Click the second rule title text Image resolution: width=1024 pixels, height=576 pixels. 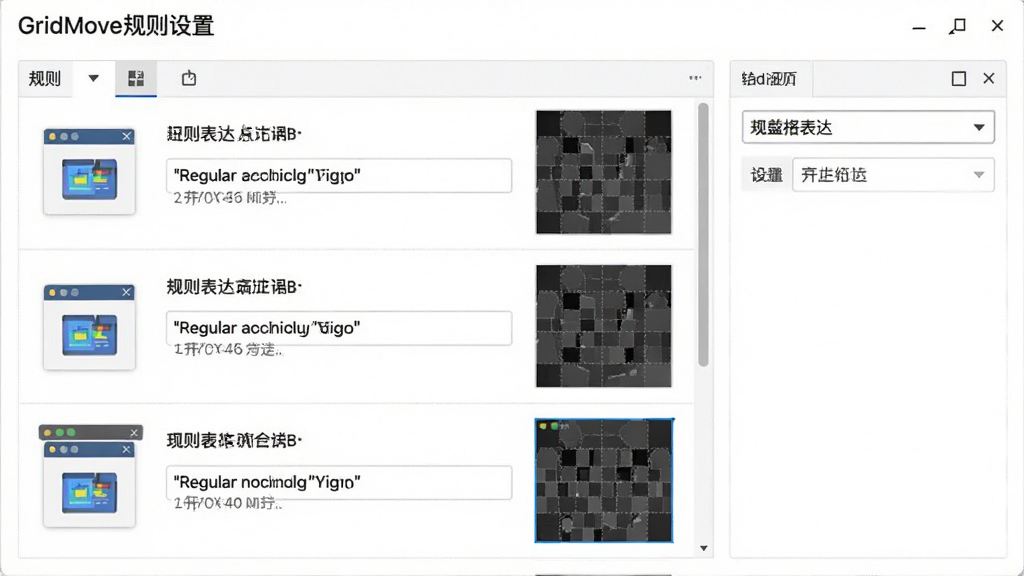coord(234,287)
